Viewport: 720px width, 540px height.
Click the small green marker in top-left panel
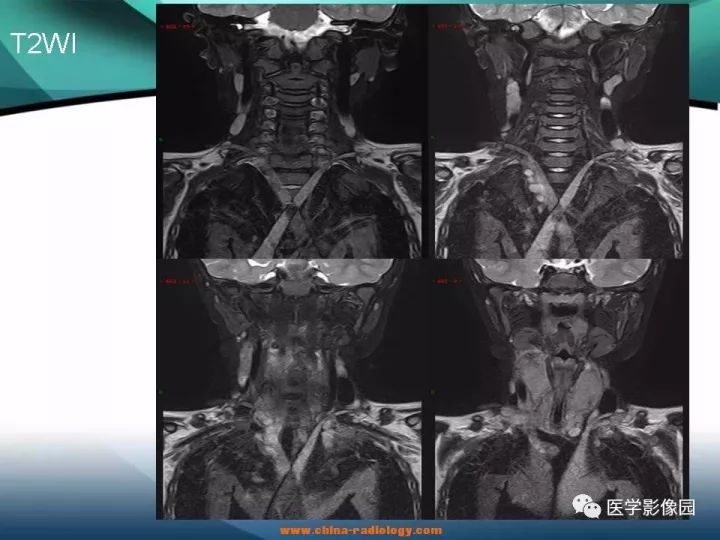(161, 138)
